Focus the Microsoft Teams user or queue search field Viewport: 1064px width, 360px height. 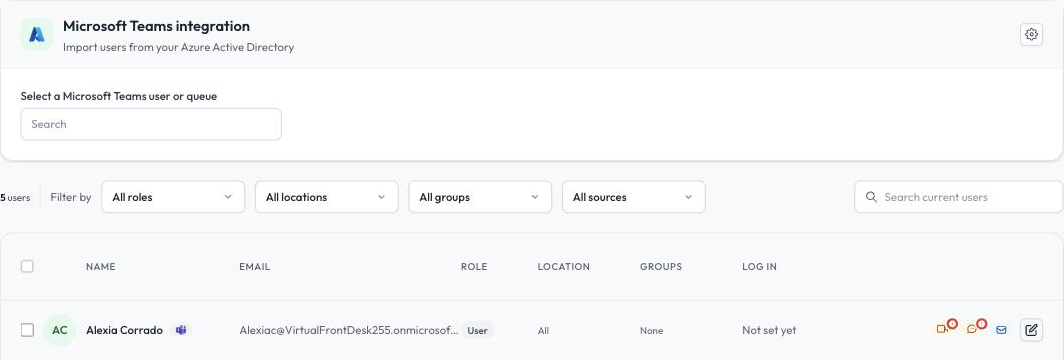(151, 124)
